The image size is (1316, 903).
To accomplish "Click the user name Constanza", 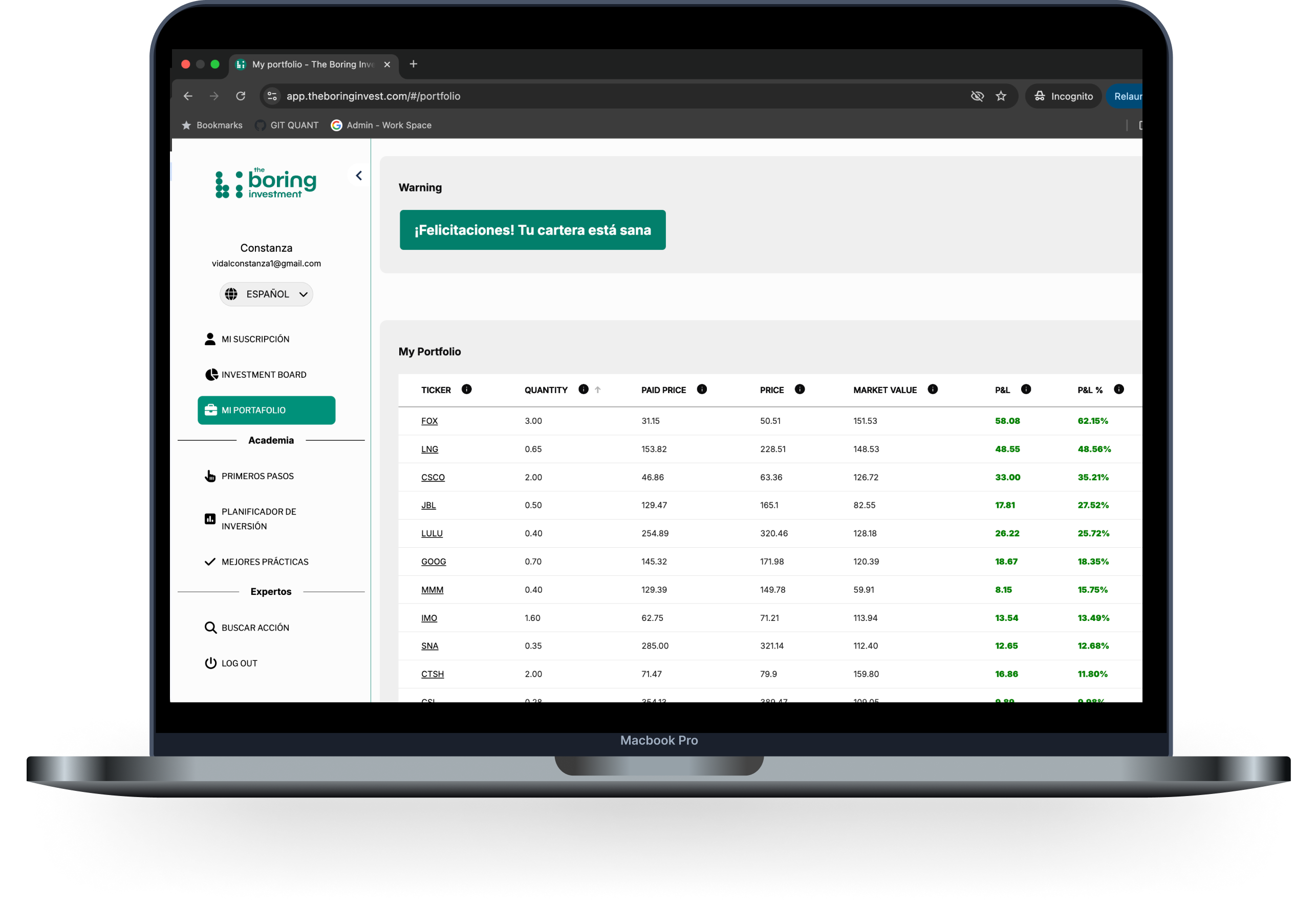I will pos(266,248).
